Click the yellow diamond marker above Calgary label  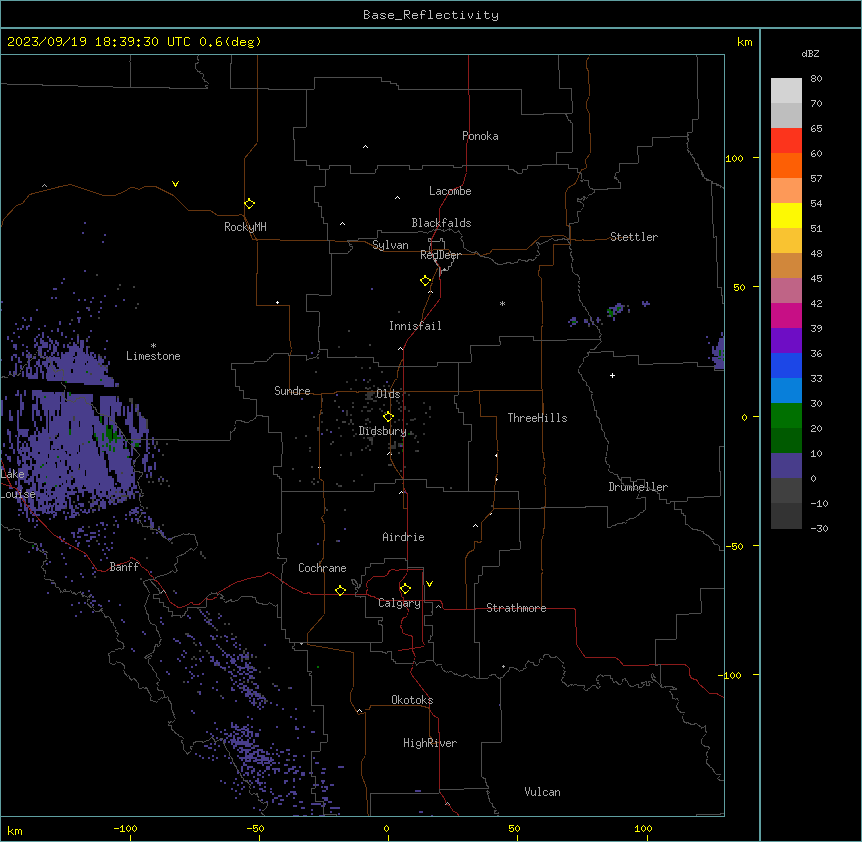coord(405,589)
